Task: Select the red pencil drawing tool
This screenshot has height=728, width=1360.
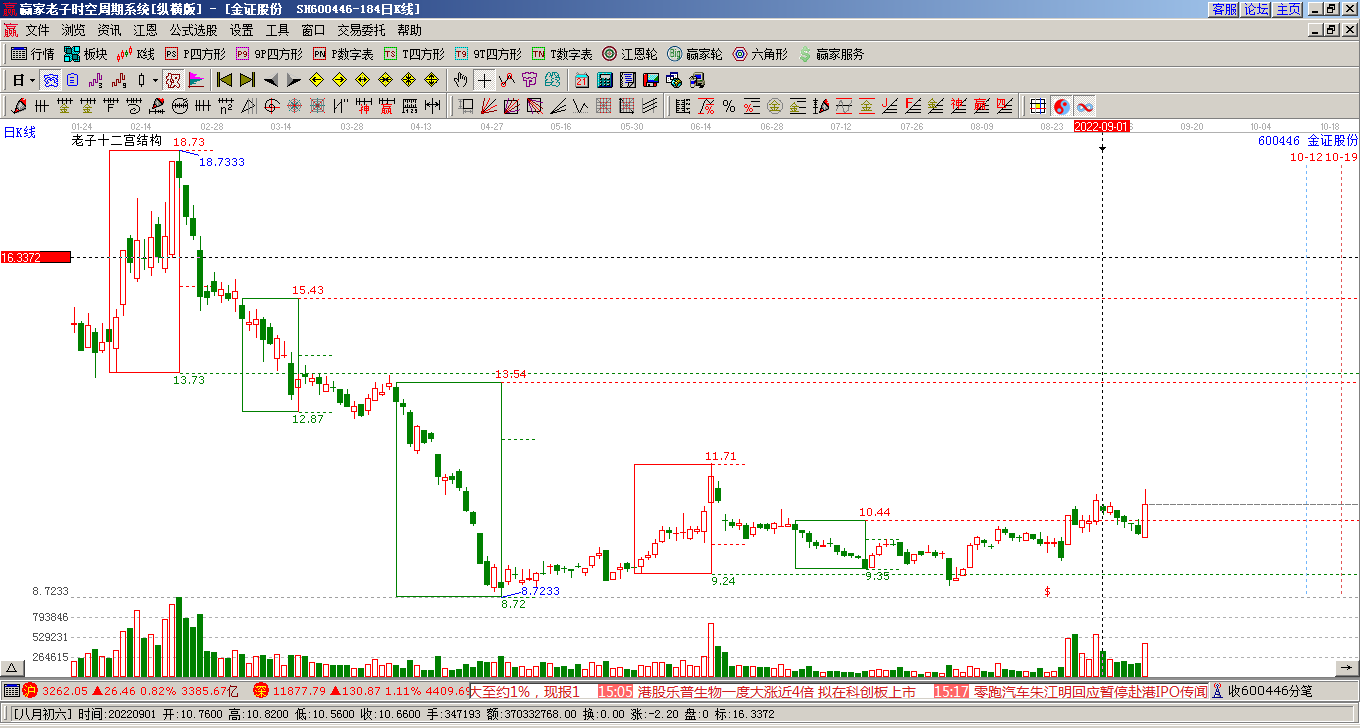Action: (x=19, y=105)
